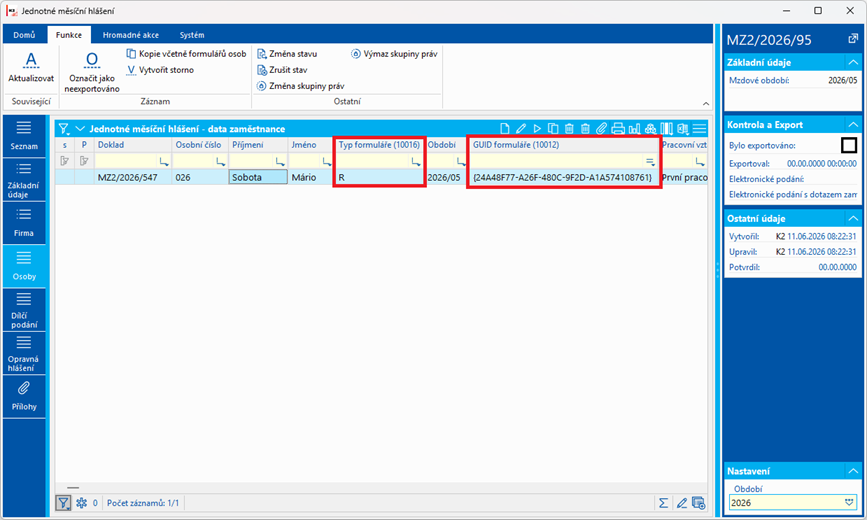Click Změna stavu
Image resolution: width=867 pixels, height=520 pixels.
click(287, 54)
